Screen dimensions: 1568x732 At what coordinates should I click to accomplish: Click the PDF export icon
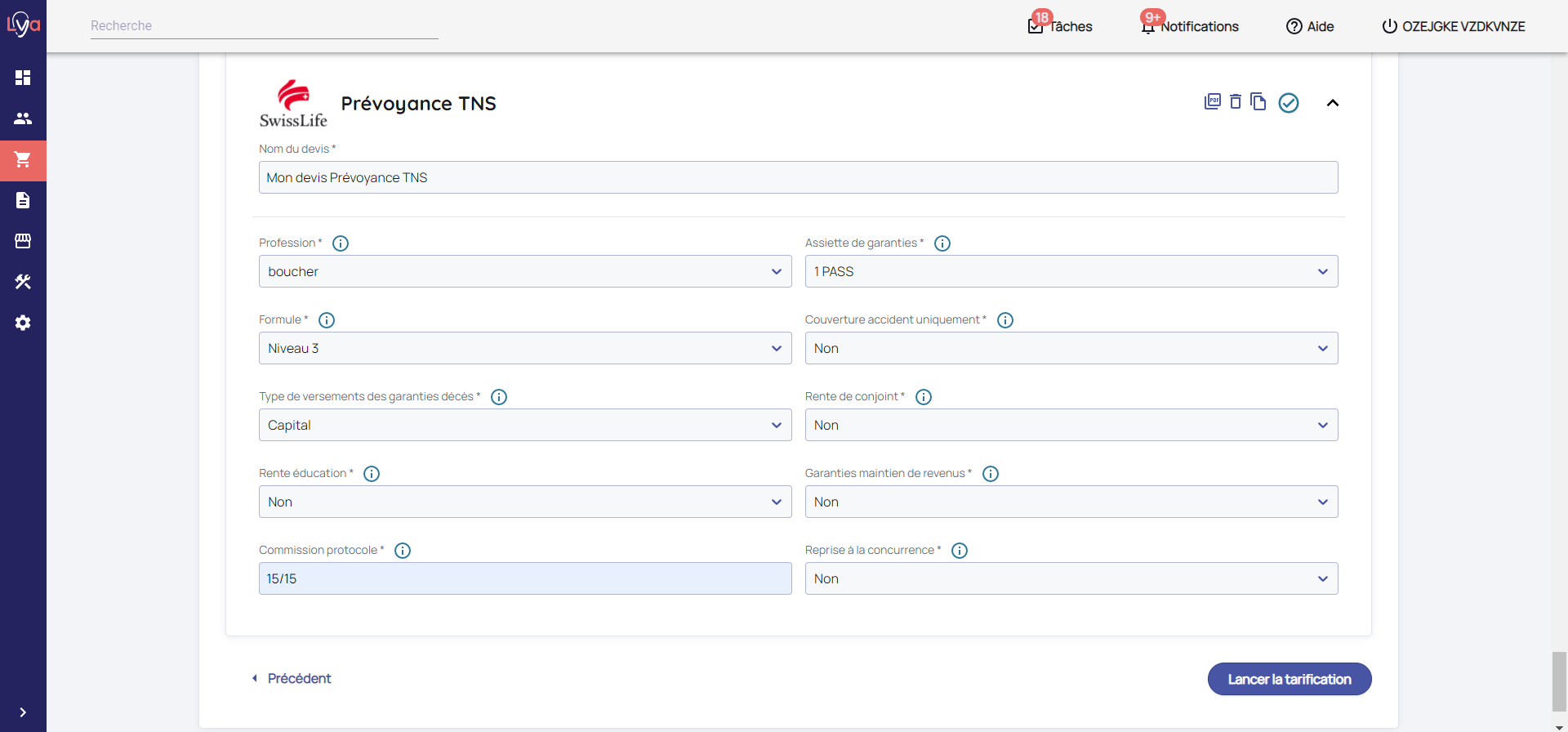[x=1213, y=102]
